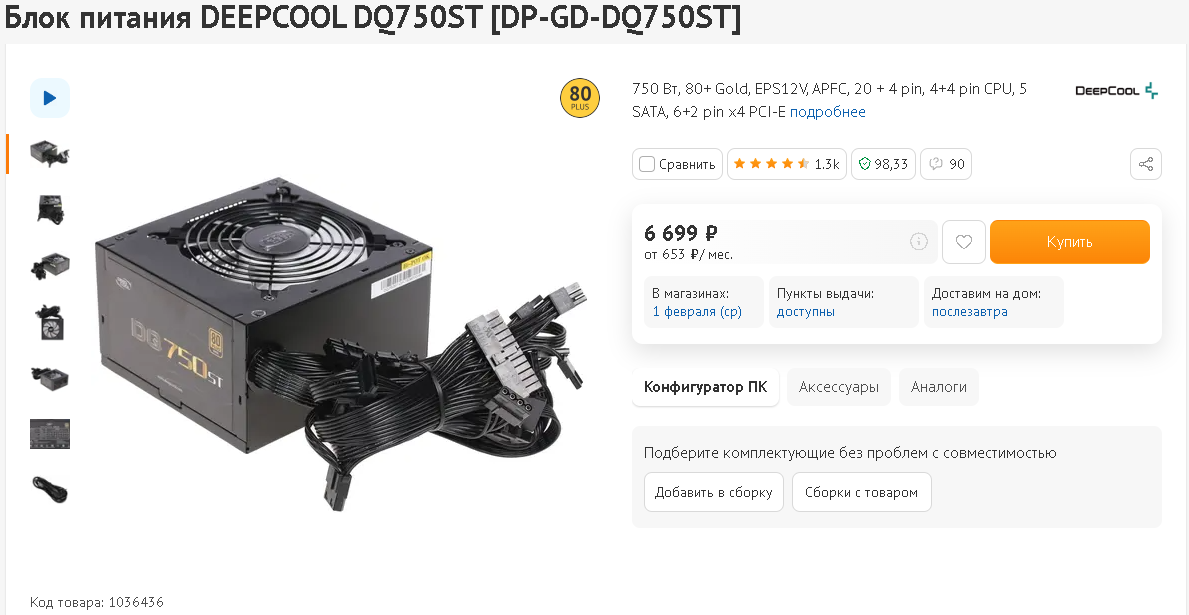
Task: Play the product video thumbnail
Action: [x=50, y=98]
